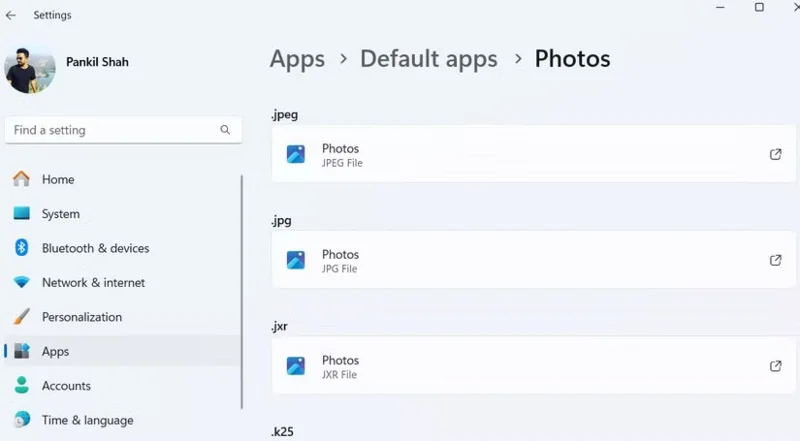Go back to Default apps breadcrumb

coord(428,59)
